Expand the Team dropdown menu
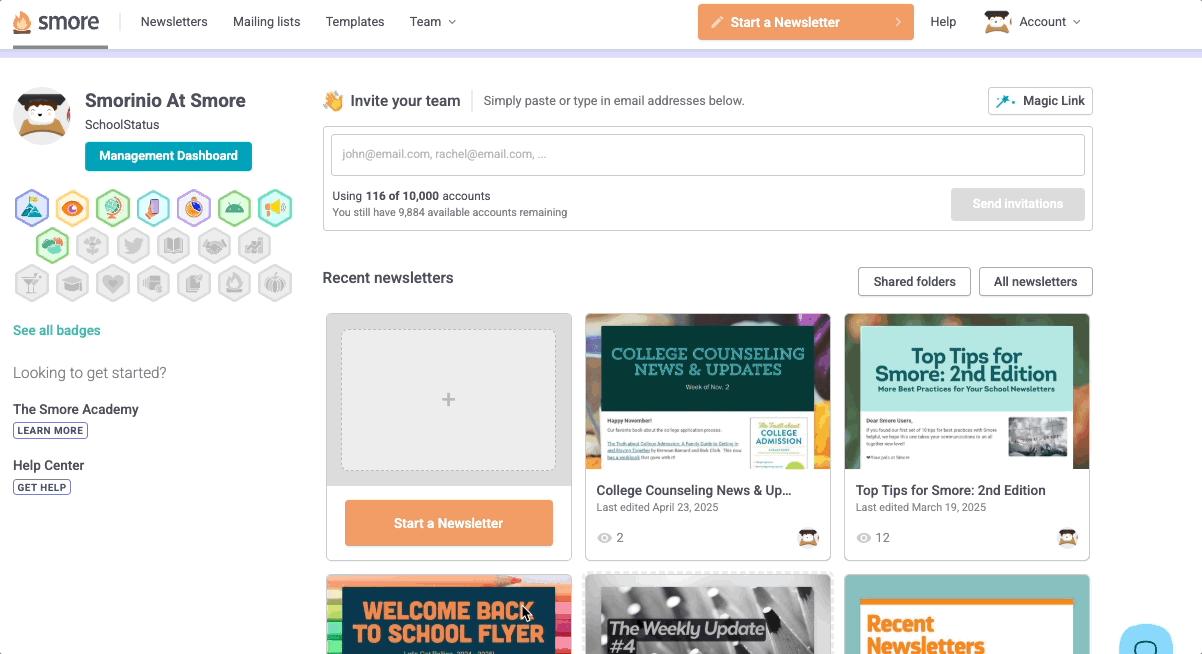Screen dimensions: 1202x654 (433, 22)
